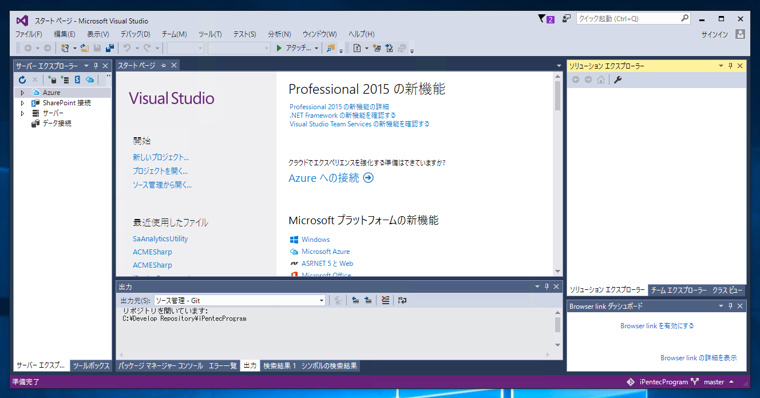Click the プロジェクトを開く... link

[x=160, y=171]
